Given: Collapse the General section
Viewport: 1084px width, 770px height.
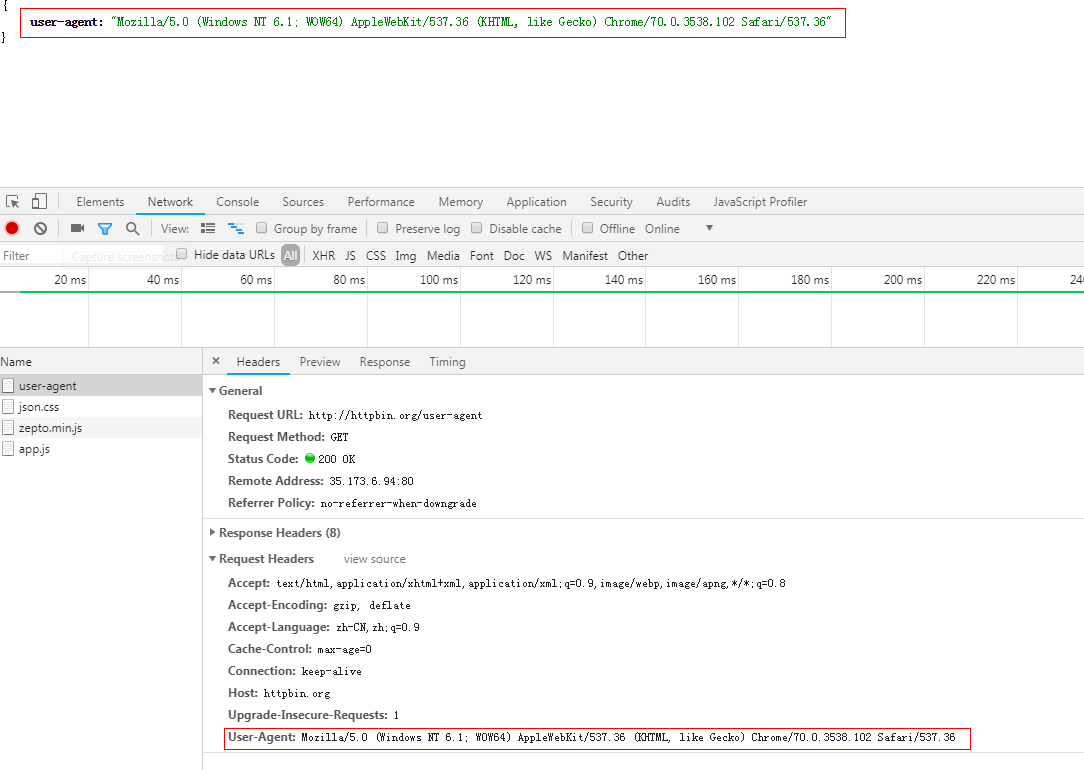Looking at the screenshot, I should [x=212, y=390].
